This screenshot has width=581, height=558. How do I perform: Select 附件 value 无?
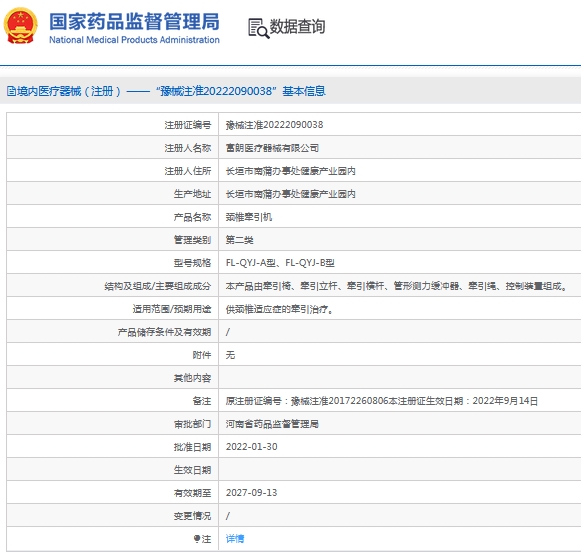230,355
